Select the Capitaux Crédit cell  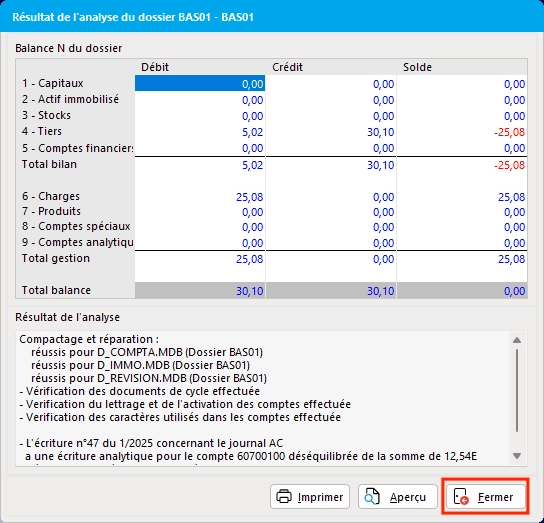[331, 83]
